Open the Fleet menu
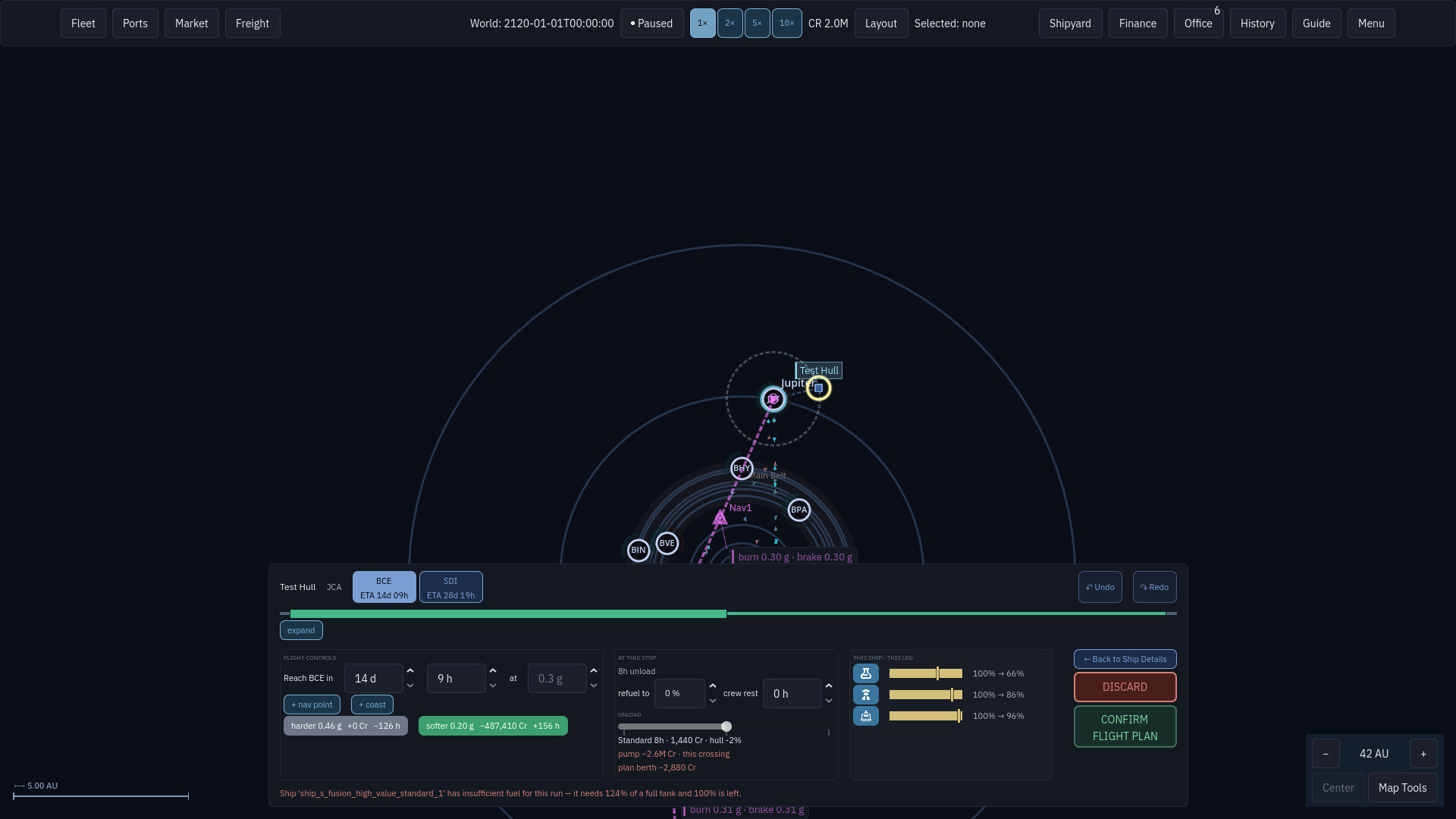 click(83, 24)
